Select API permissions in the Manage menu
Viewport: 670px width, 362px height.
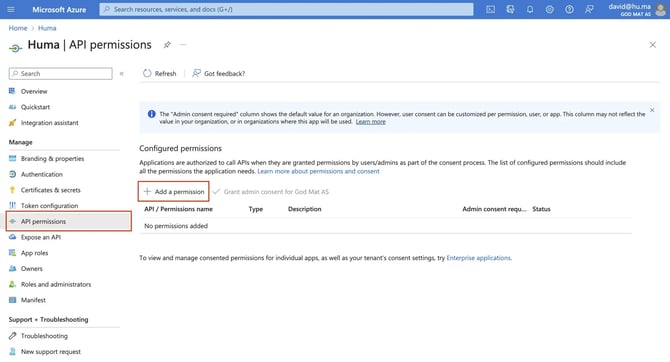click(69, 221)
